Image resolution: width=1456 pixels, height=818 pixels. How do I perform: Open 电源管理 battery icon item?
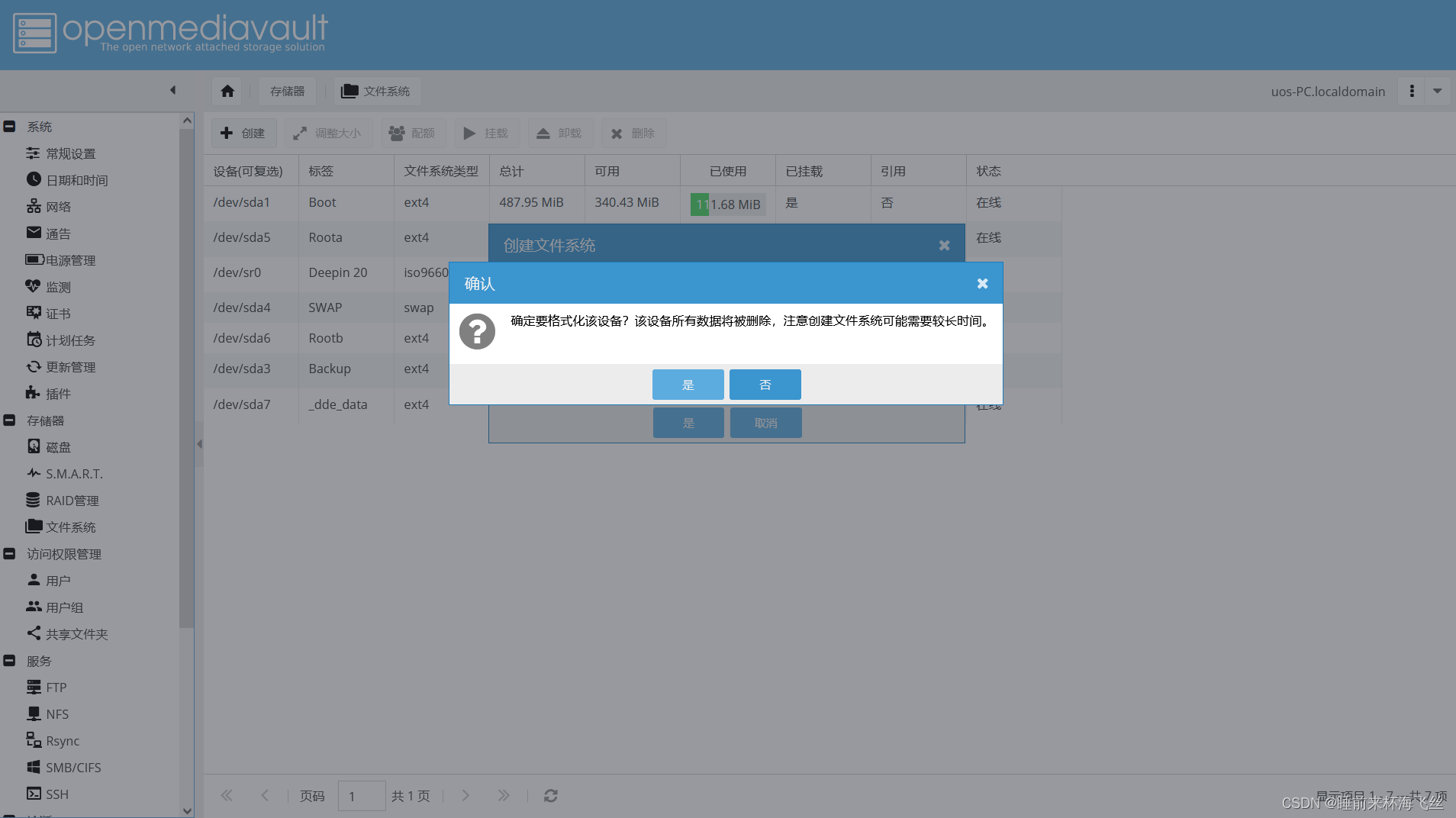tap(61, 260)
